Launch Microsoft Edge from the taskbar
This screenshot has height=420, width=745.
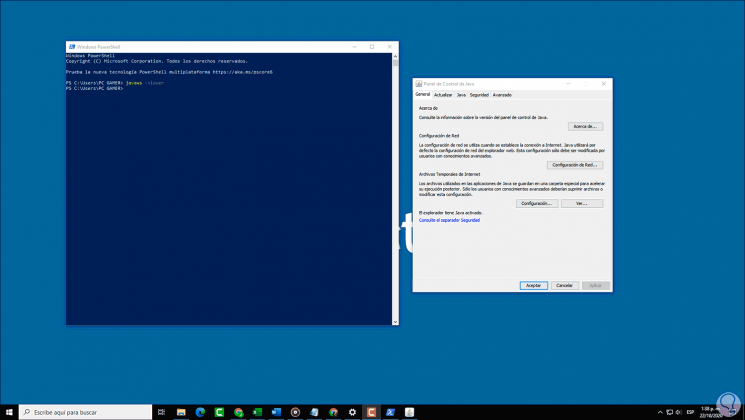click(200, 412)
